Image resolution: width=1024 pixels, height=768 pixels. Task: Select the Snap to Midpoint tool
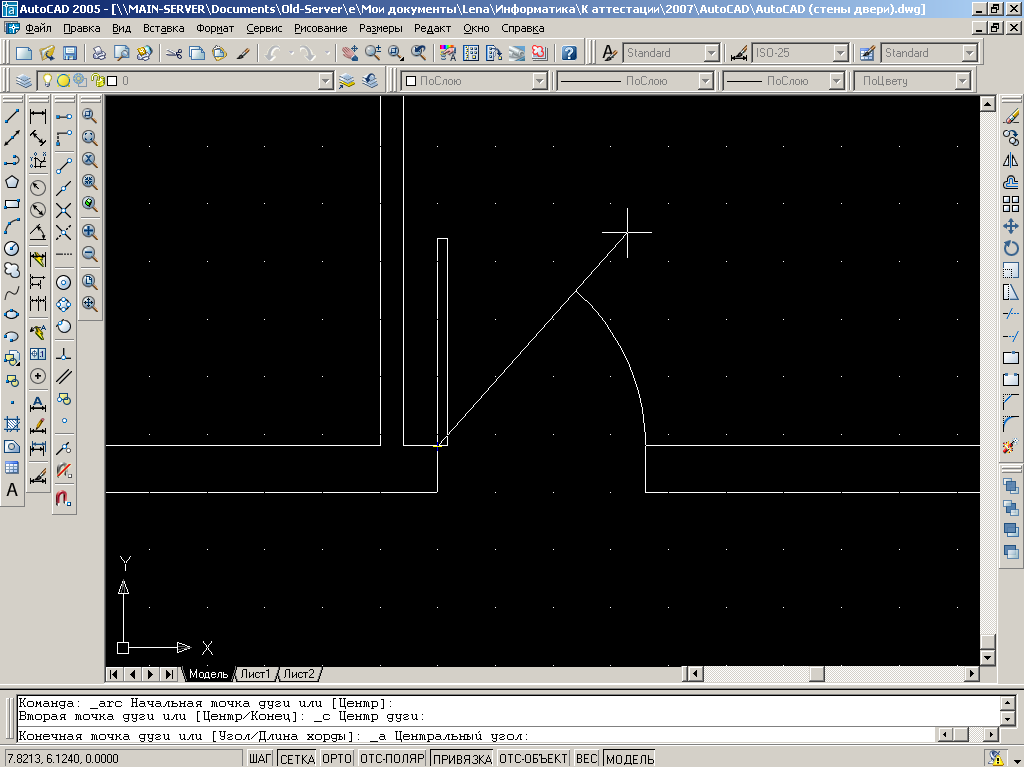(x=64, y=189)
